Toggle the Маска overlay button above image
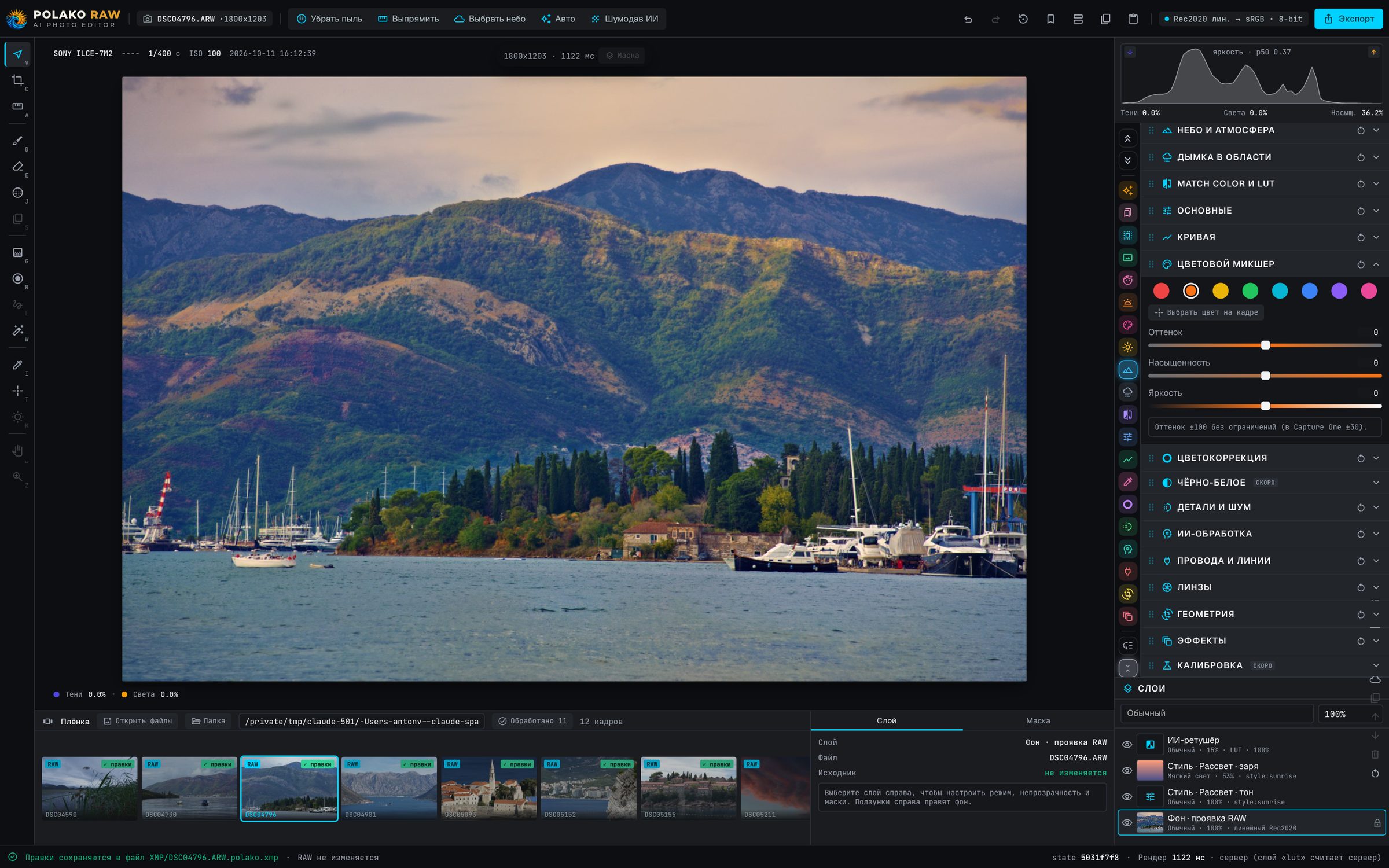 622,56
